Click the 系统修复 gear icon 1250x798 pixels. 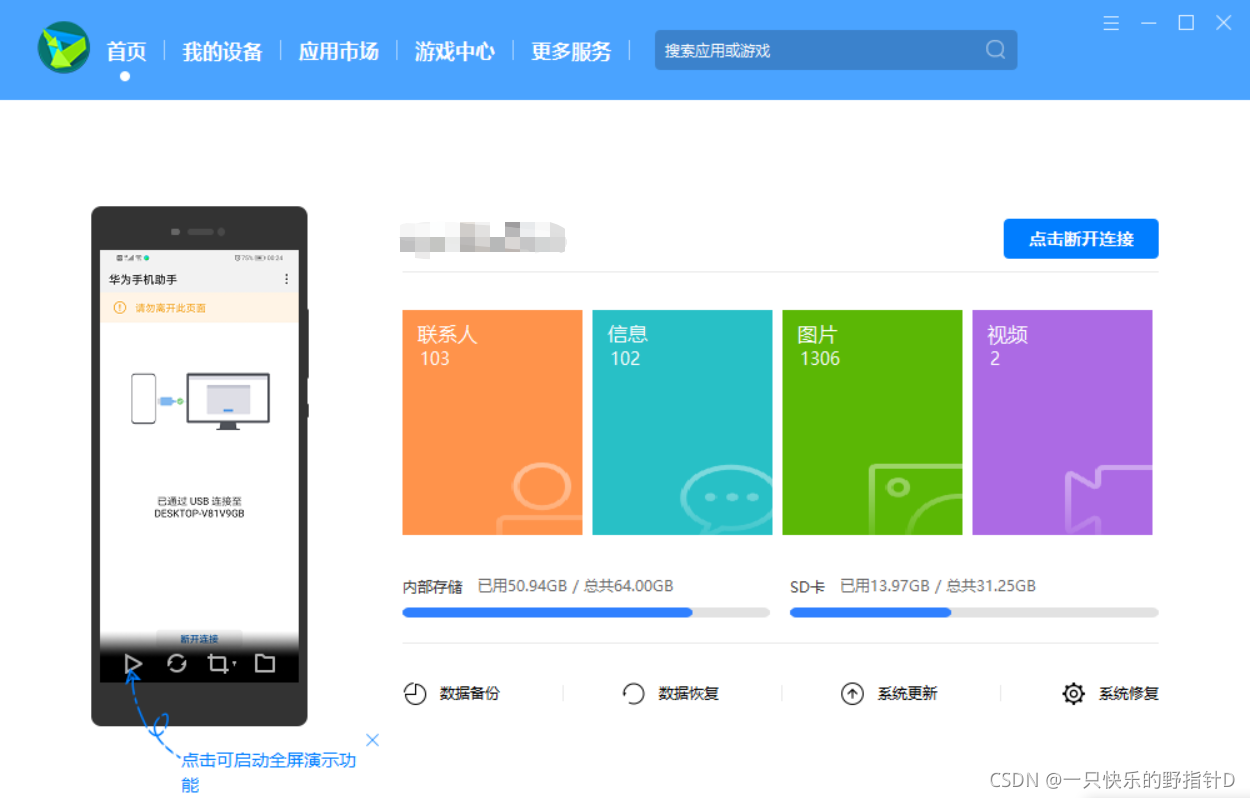1073,693
